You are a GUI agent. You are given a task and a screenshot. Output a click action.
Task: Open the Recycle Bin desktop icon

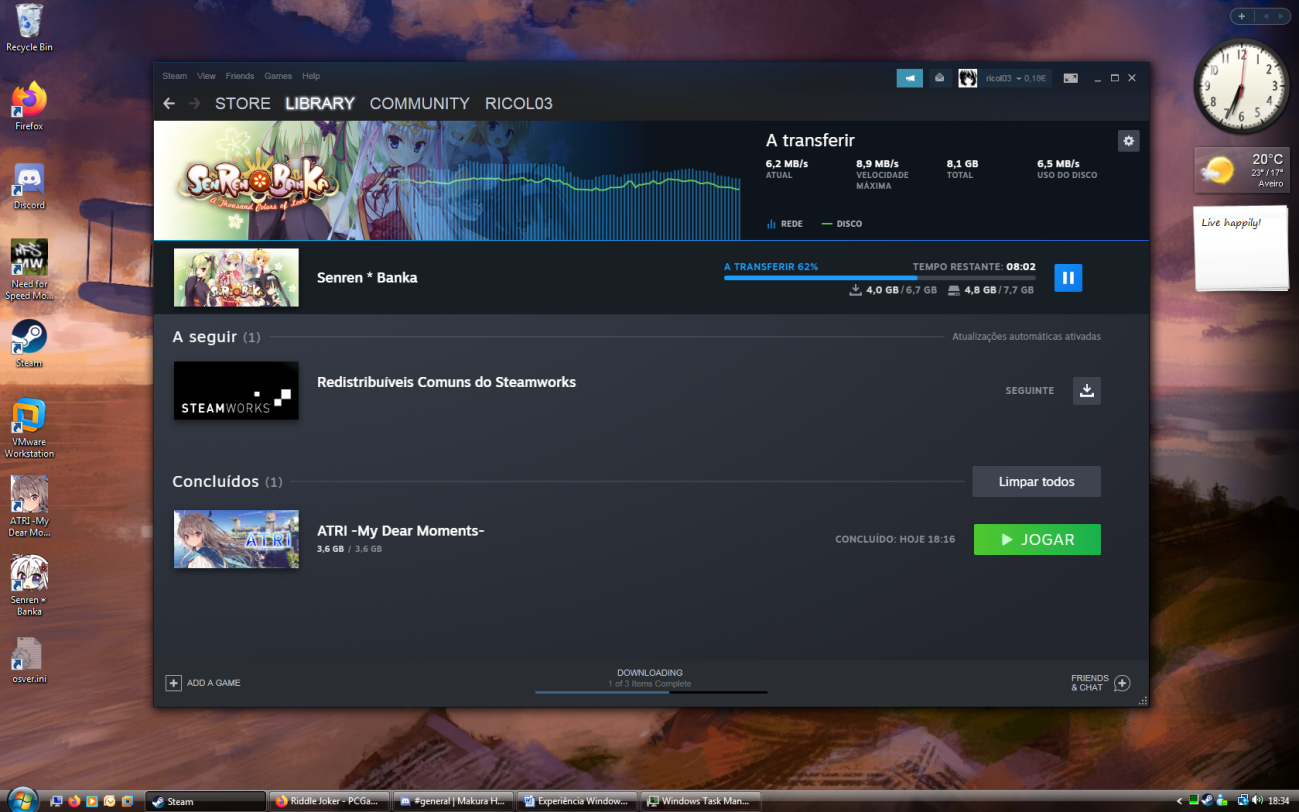pyautogui.click(x=29, y=28)
